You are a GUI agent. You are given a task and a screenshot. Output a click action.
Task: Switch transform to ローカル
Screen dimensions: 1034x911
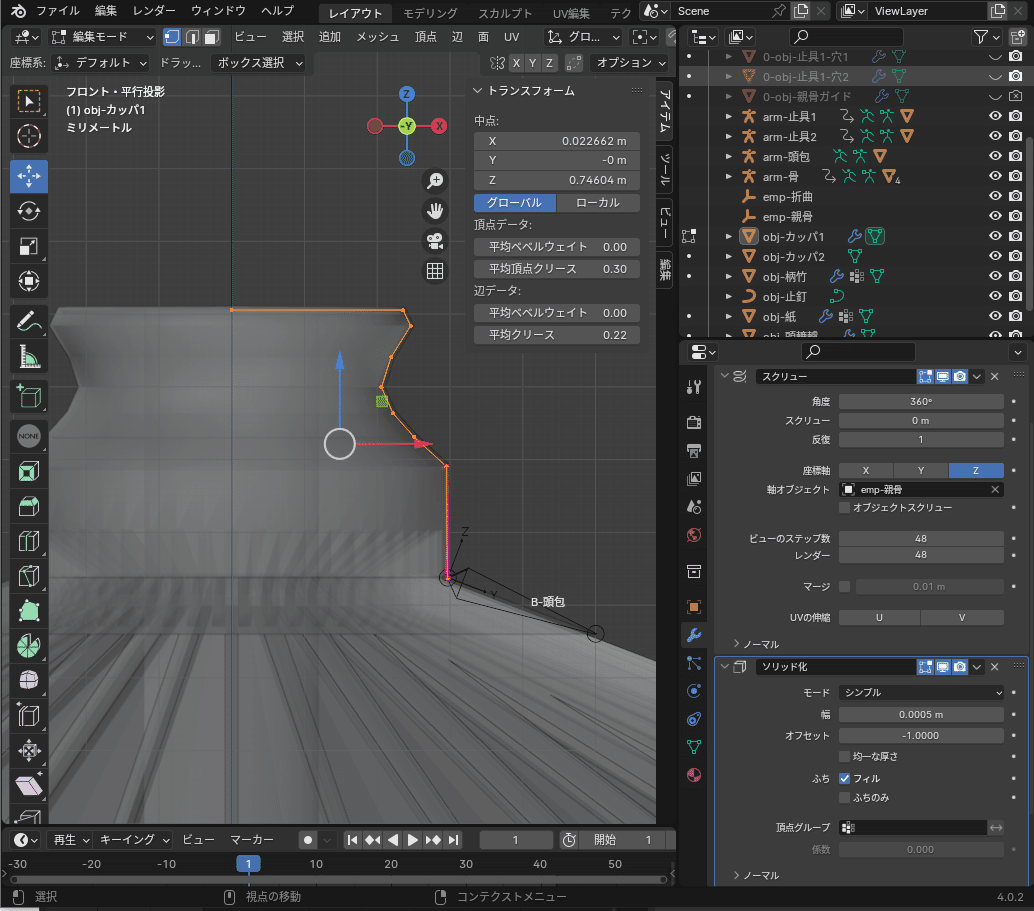click(597, 203)
